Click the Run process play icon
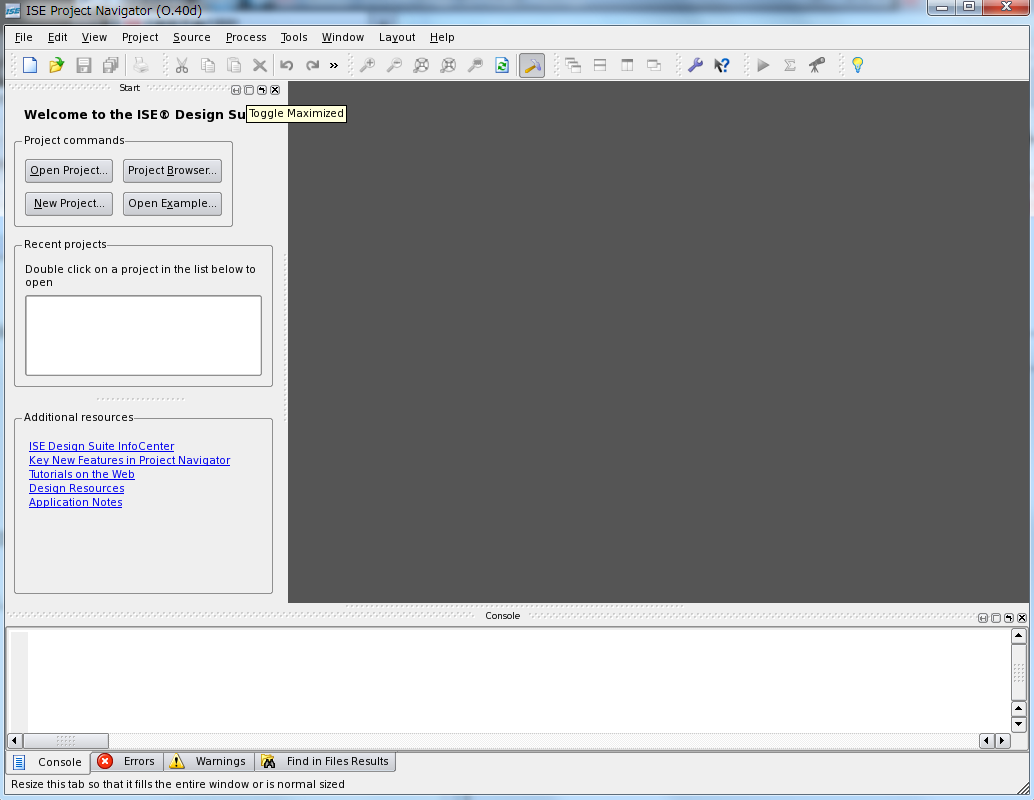Image resolution: width=1034 pixels, height=800 pixels. tap(763, 65)
